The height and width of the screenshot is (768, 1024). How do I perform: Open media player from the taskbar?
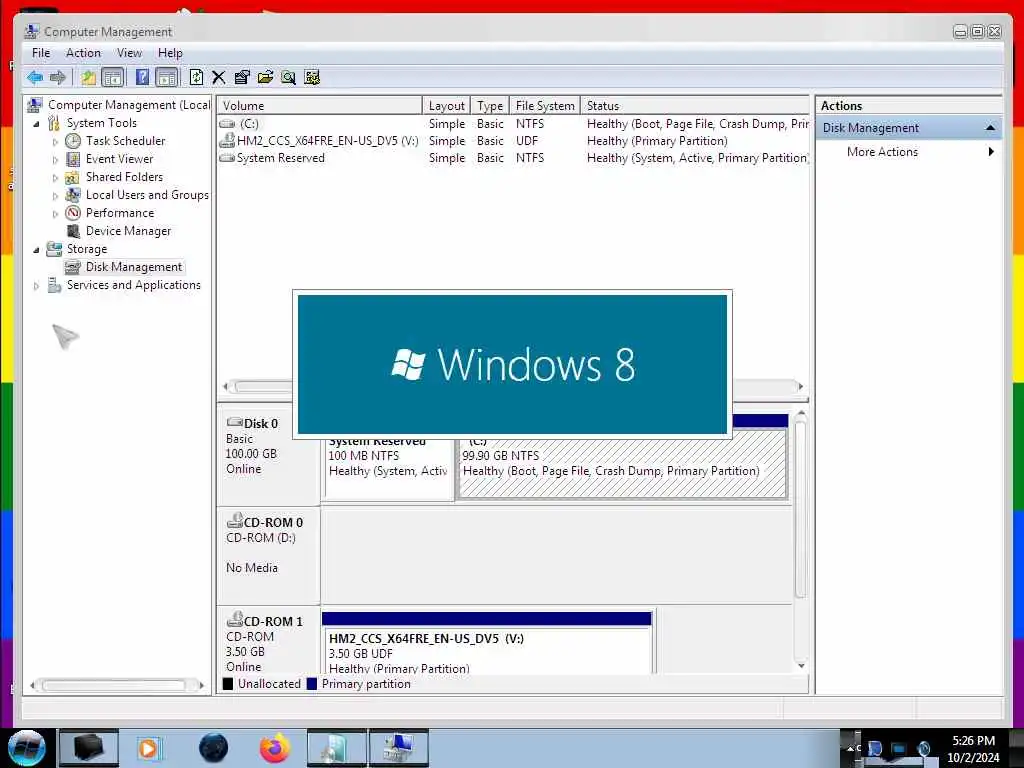point(148,748)
